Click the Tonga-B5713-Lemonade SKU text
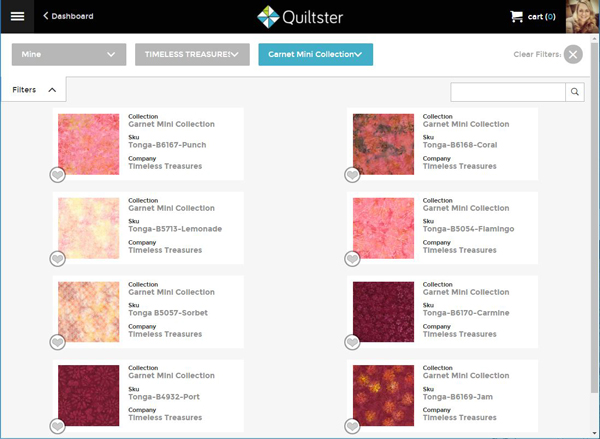The height and width of the screenshot is (439, 600). pos(175,229)
